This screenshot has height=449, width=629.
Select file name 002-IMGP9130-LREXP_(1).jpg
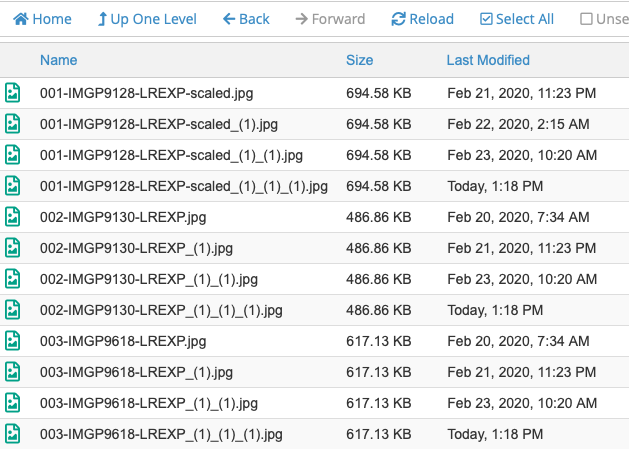point(136,248)
